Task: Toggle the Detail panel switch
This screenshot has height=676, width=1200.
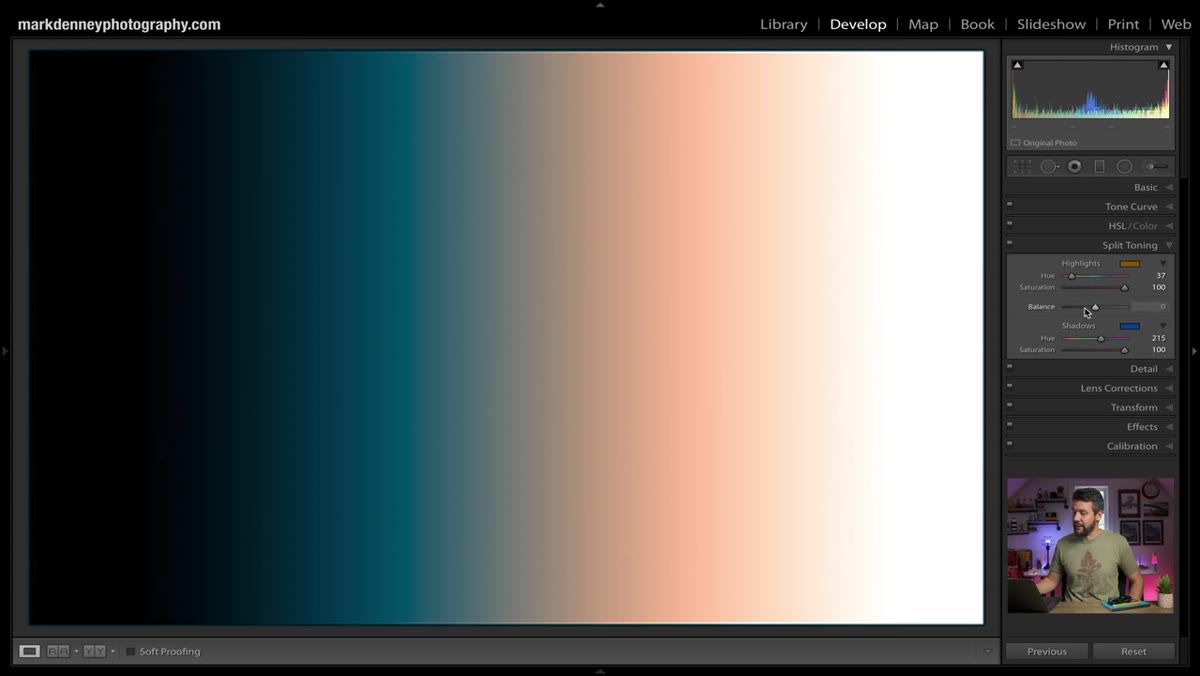Action: click(x=1010, y=366)
